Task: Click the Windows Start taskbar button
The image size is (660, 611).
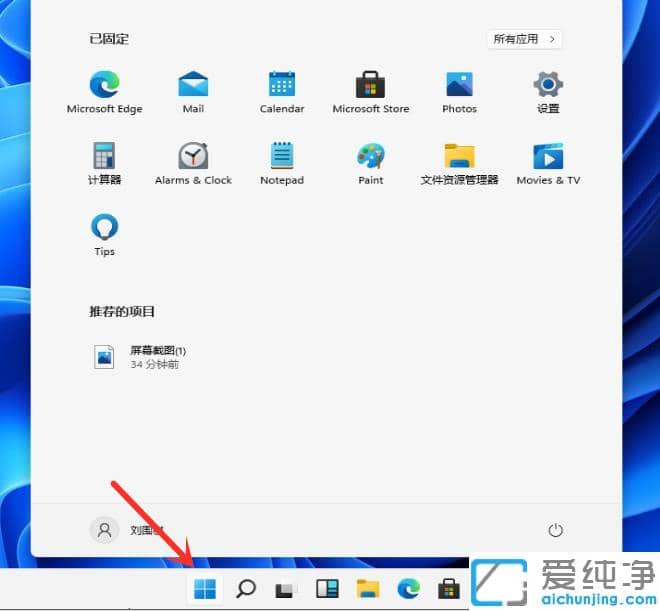Action: point(205,588)
